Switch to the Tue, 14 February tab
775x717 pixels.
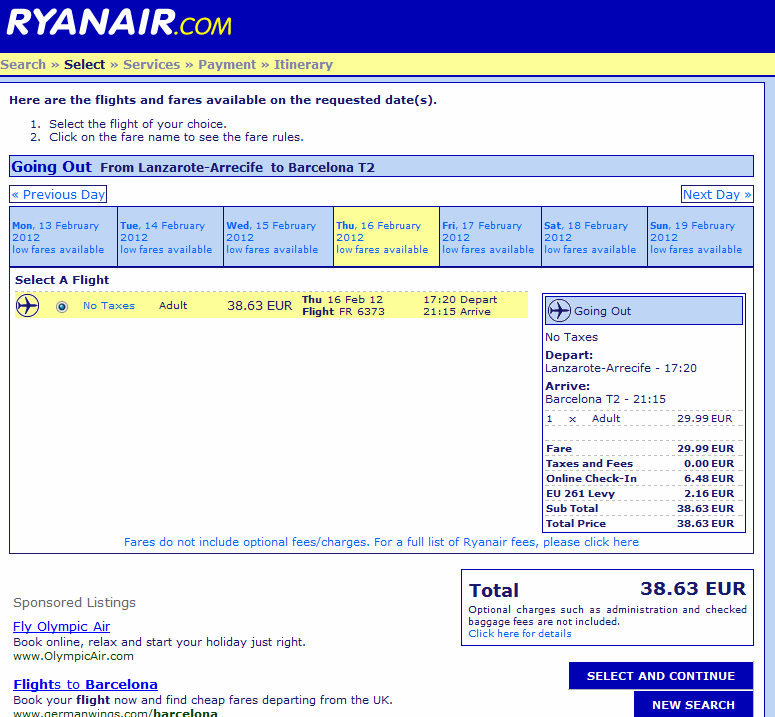[171, 237]
